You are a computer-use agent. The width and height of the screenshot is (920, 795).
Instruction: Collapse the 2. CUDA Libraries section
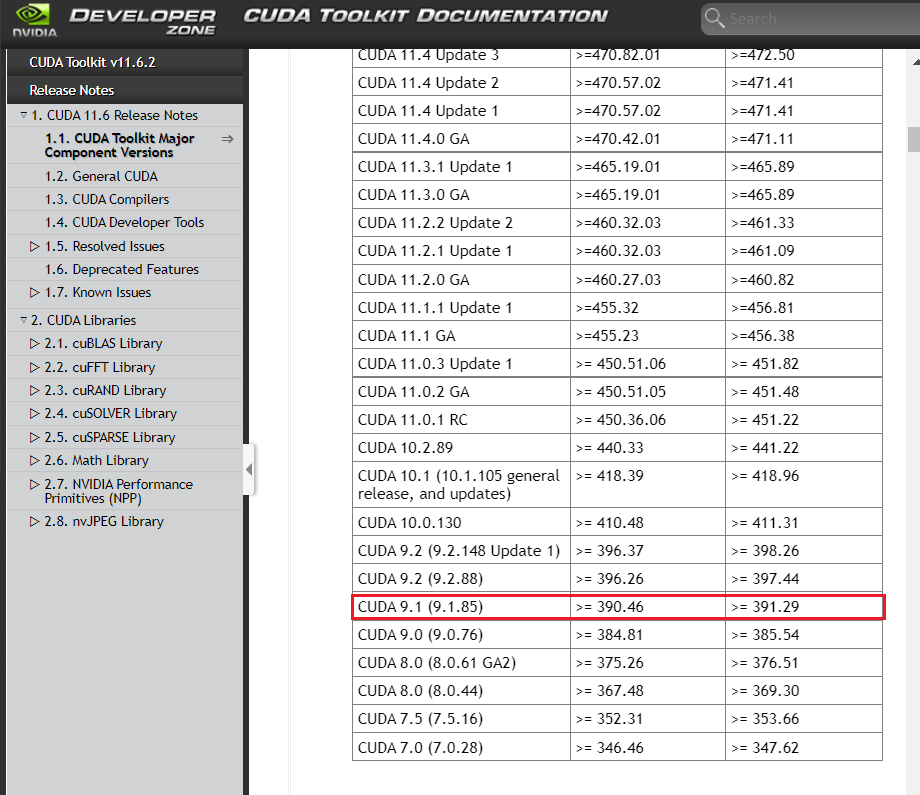[23, 320]
